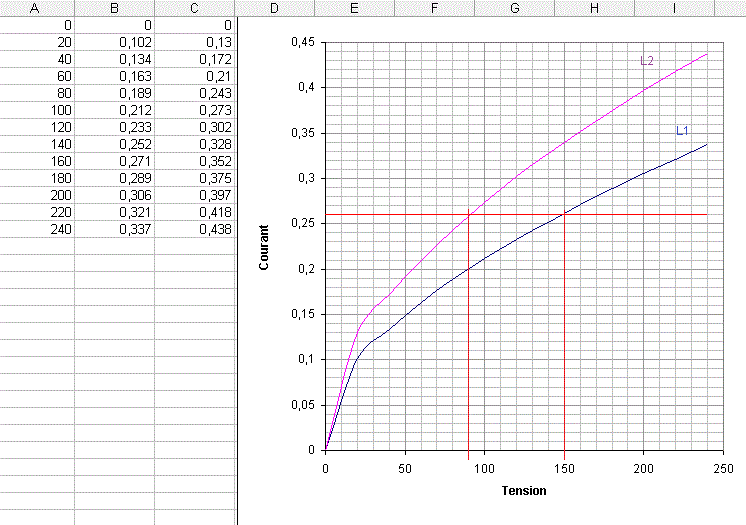Select cell with value 0,102
The height and width of the screenshot is (525, 746).
pos(115,42)
